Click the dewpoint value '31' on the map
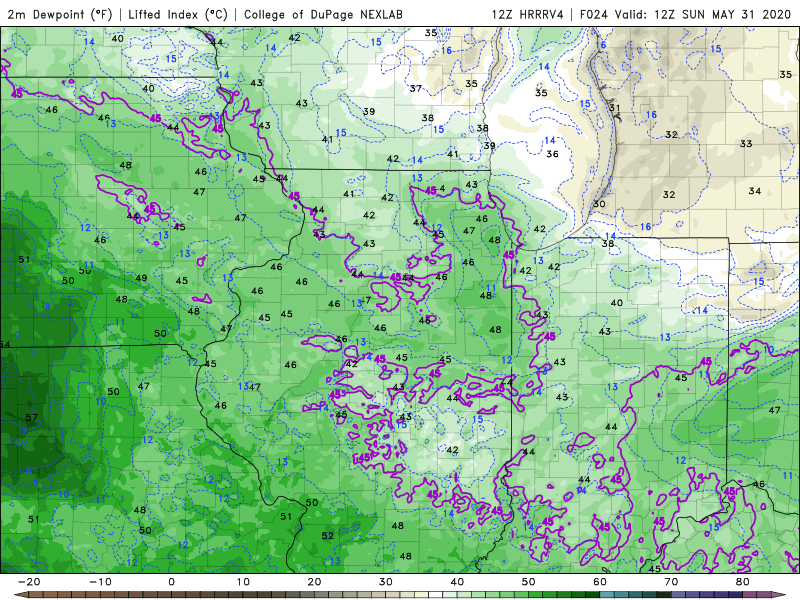800x600 pixels. 615,108
